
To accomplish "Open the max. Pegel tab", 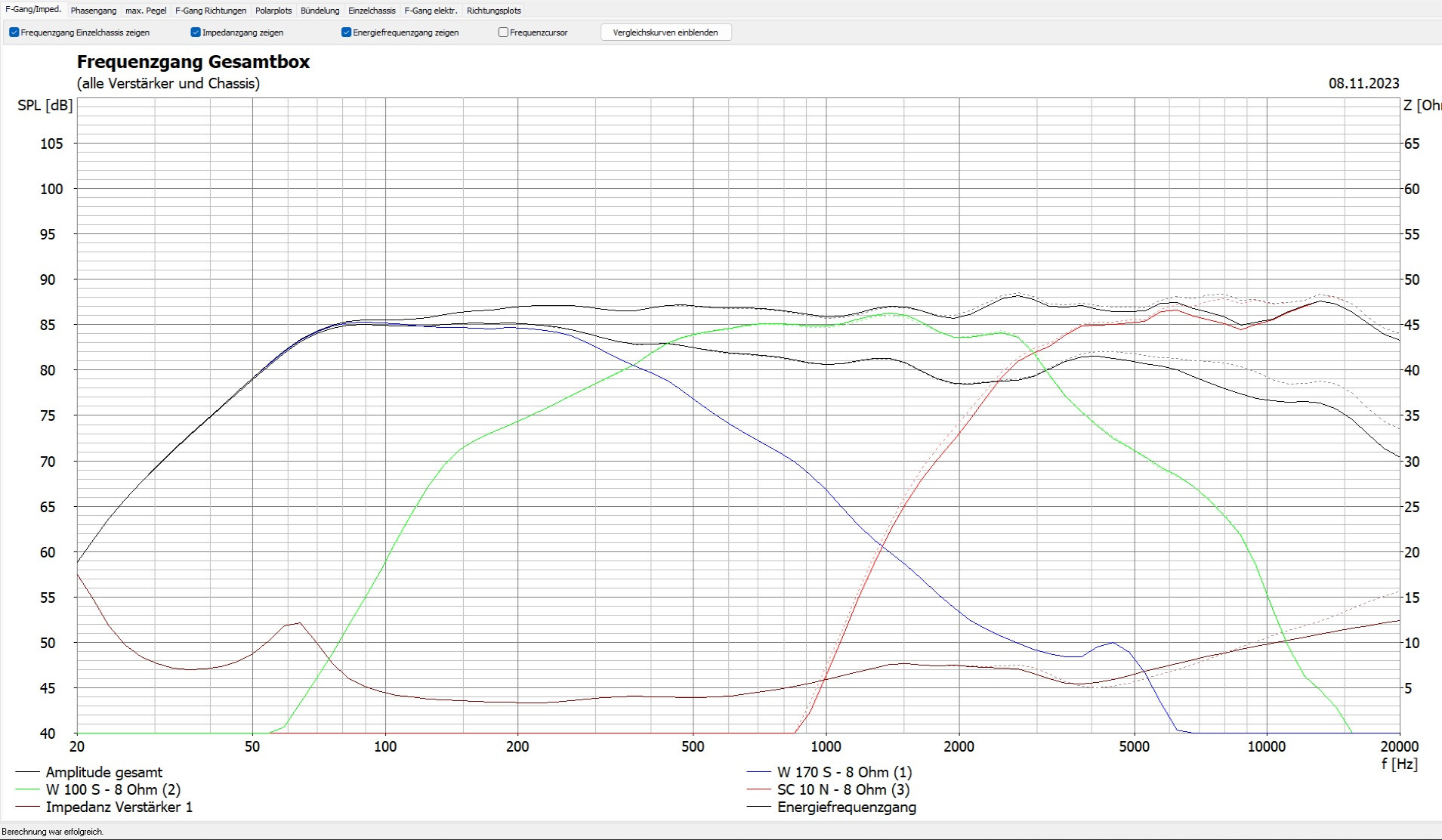I will click(x=146, y=11).
